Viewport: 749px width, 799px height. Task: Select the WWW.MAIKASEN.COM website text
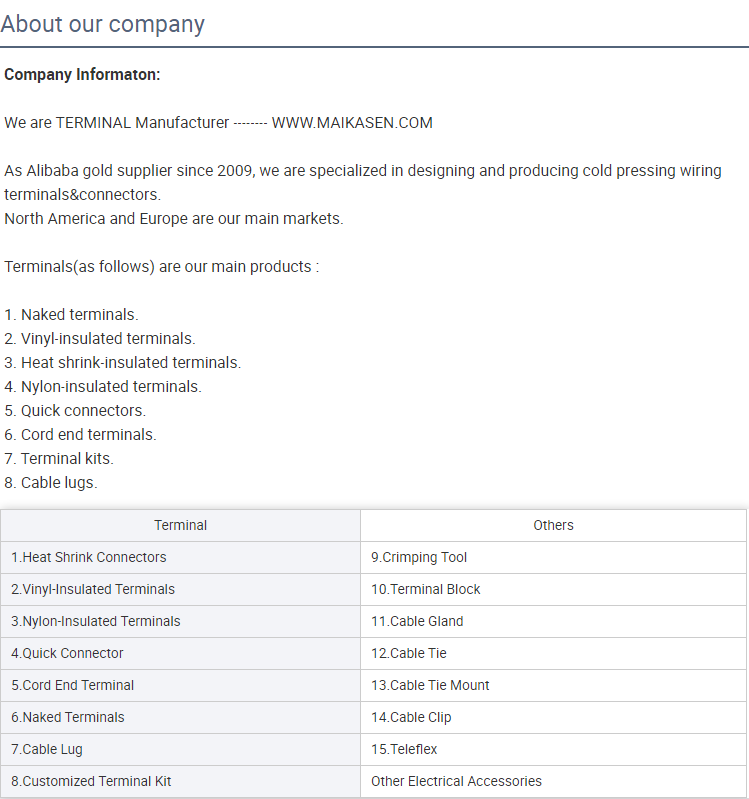point(352,123)
